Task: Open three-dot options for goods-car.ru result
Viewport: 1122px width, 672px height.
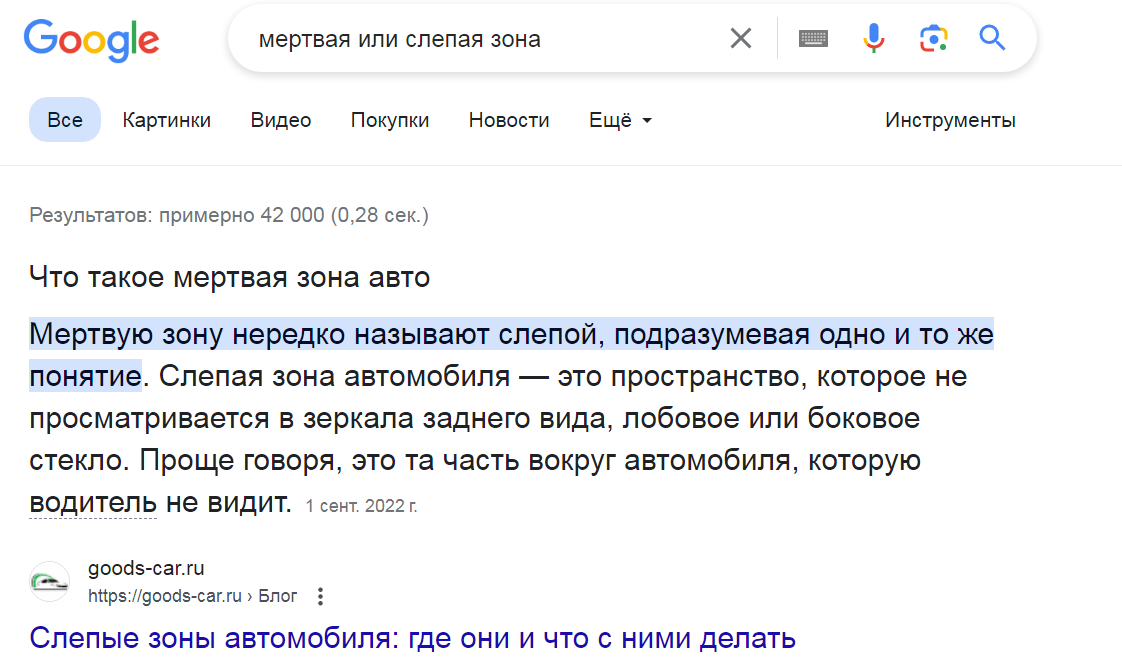Action: 321,596
